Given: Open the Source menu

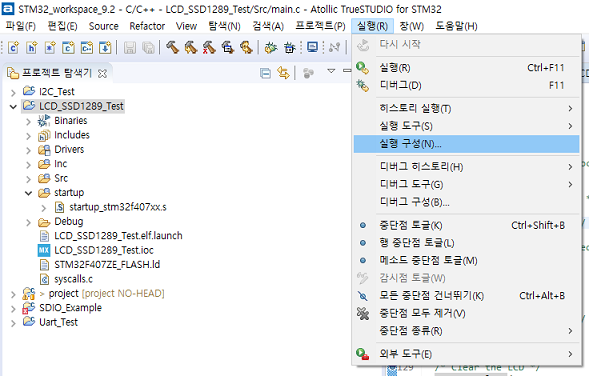Looking at the screenshot, I should coord(103,26).
